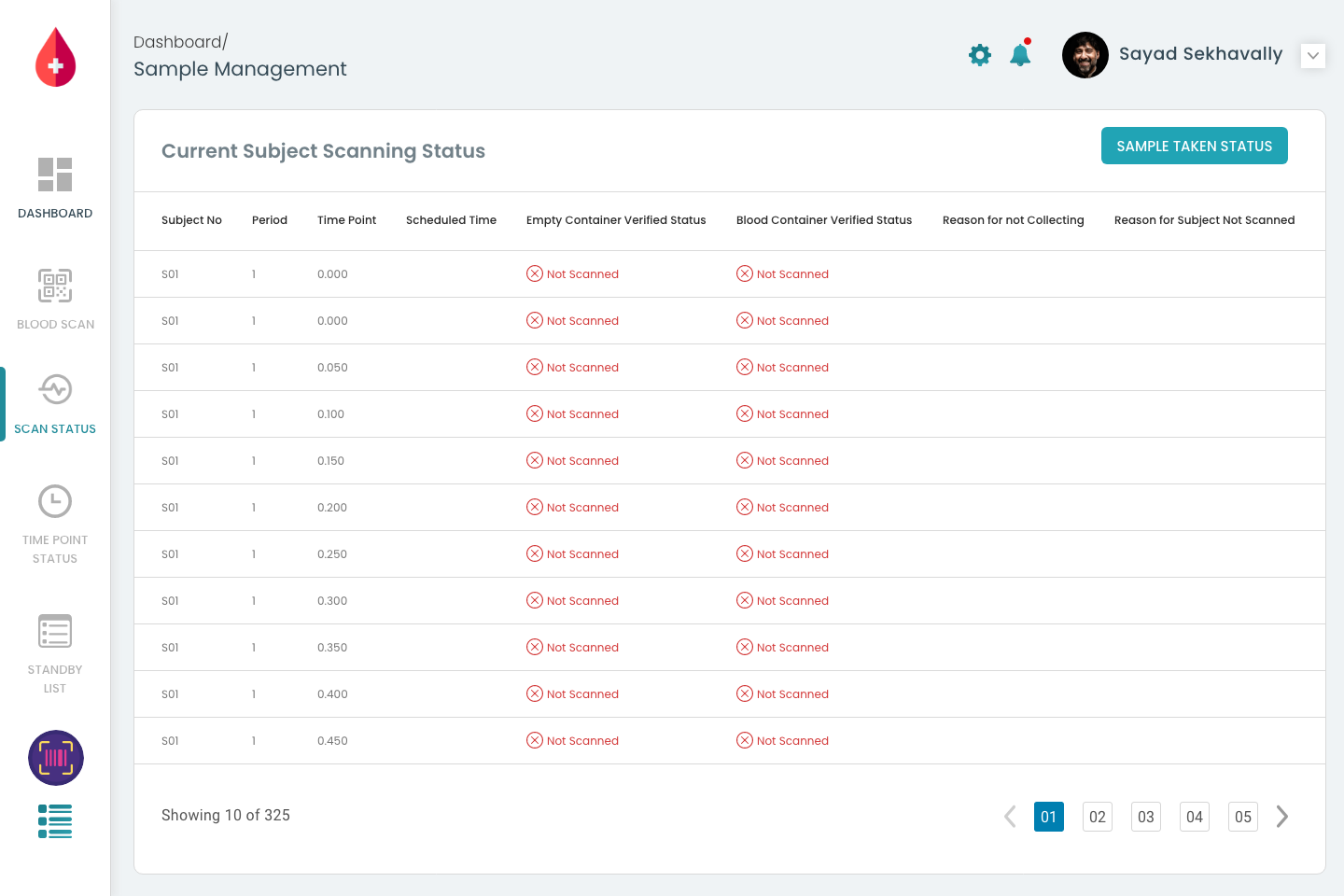Screen dimensions: 1344x896
Task: Click Empty Container Verified Status header
Action: point(616,220)
